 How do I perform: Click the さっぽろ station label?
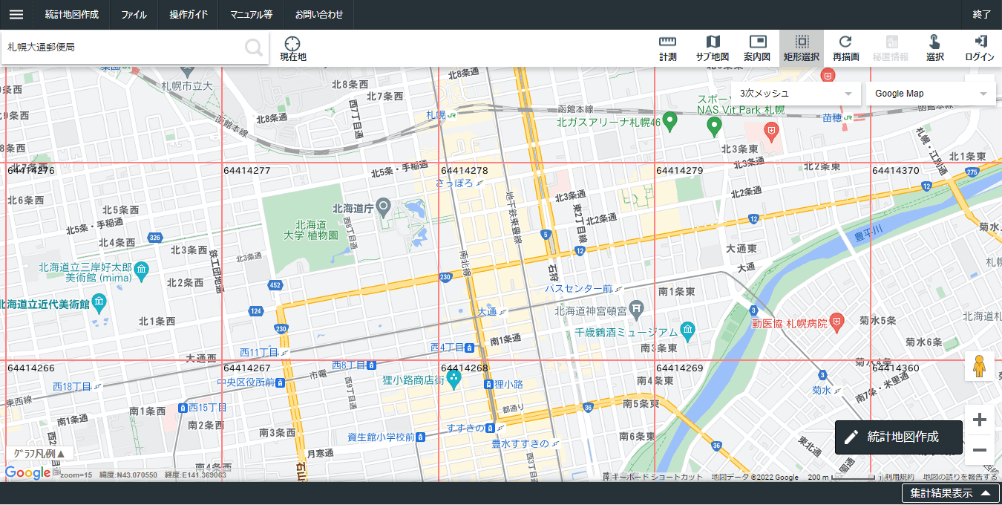pos(454,183)
